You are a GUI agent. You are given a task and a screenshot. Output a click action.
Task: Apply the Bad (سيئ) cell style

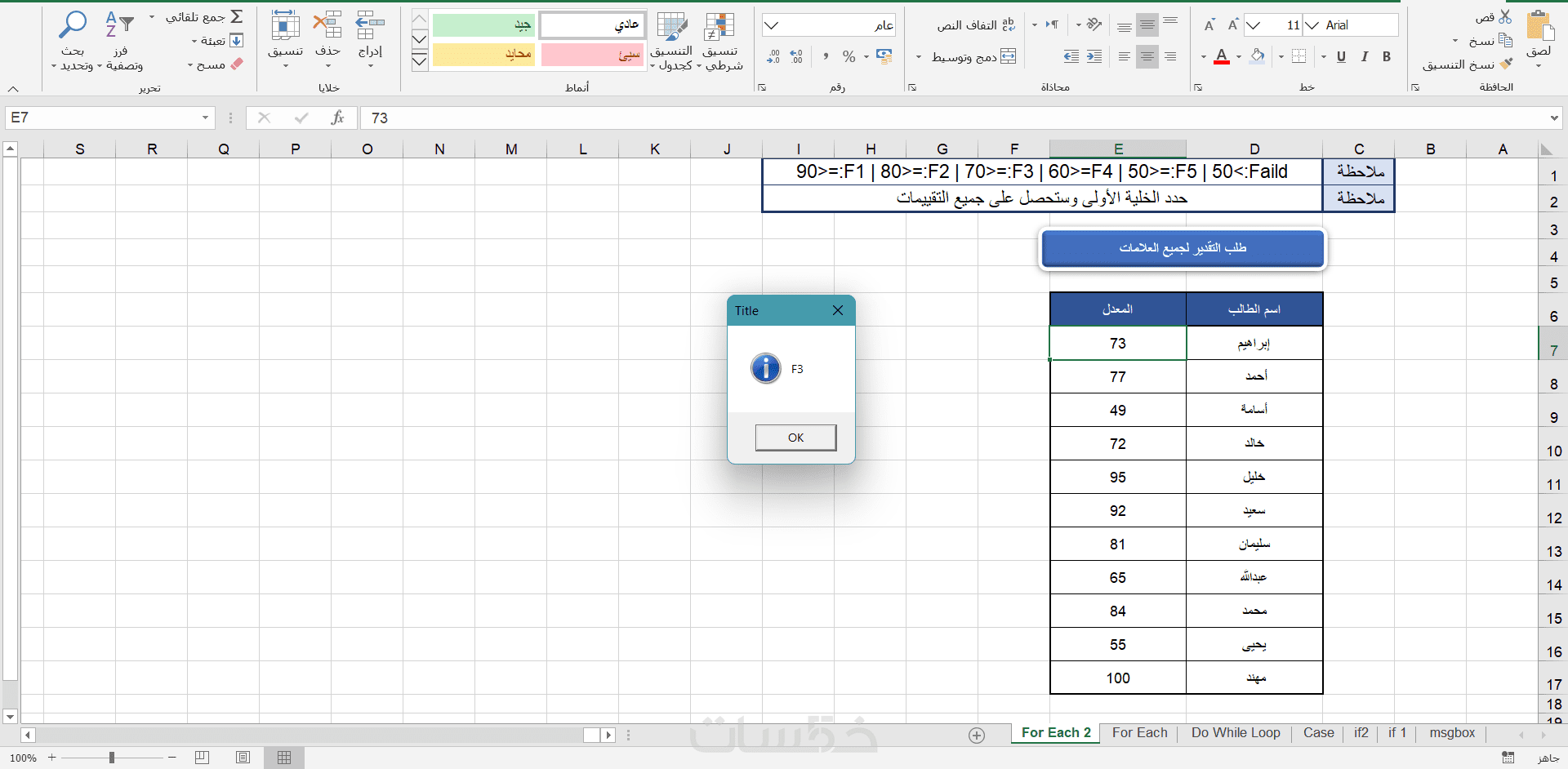pos(592,56)
